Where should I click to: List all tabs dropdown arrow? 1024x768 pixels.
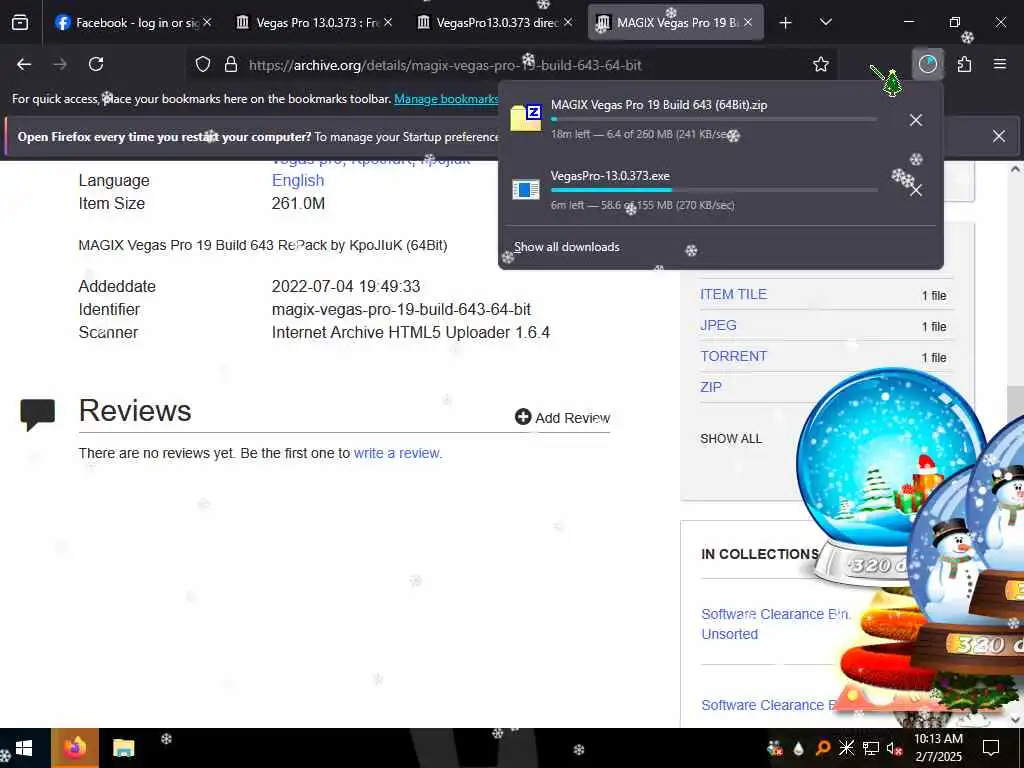tap(825, 22)
